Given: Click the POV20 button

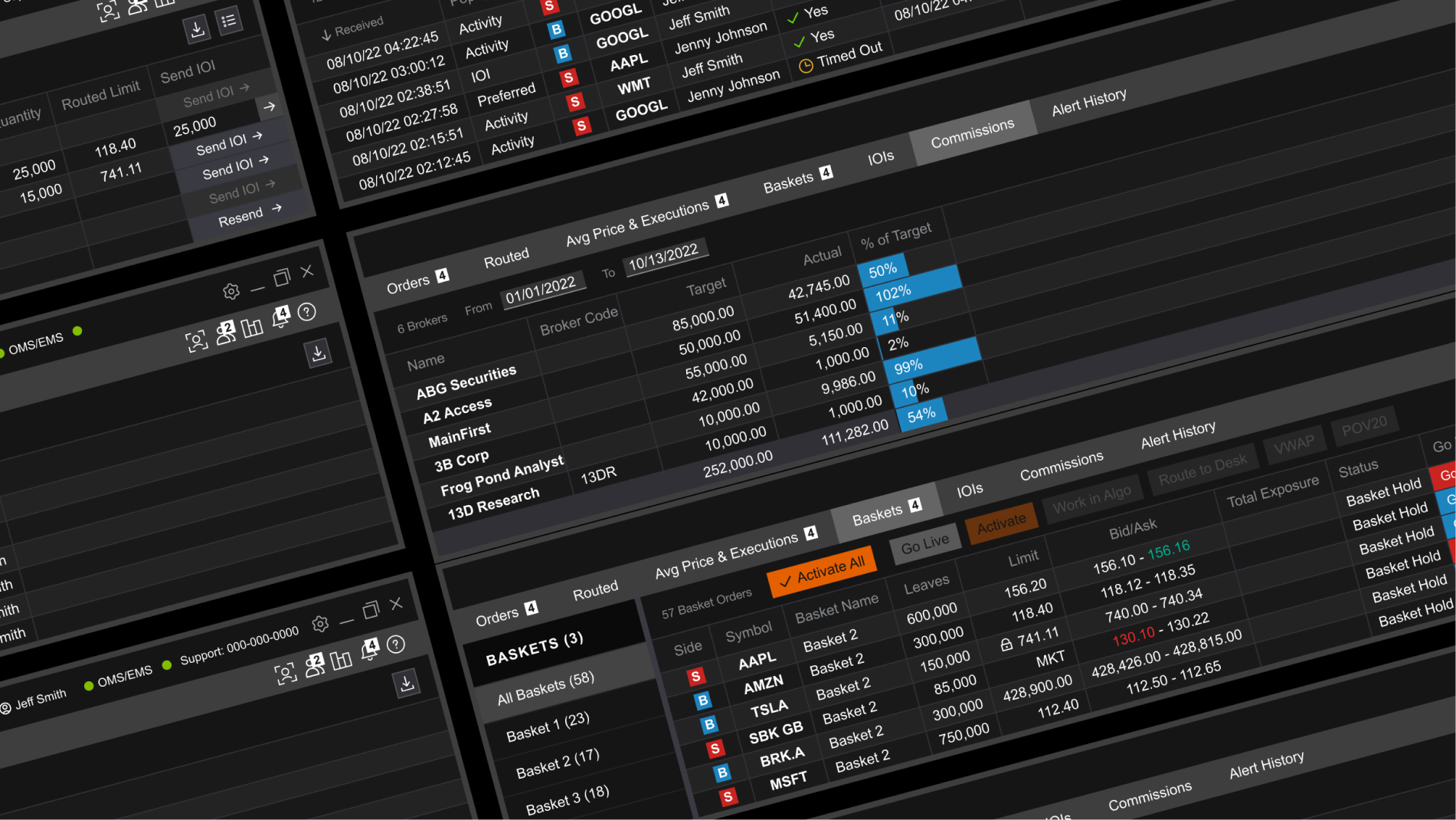Looking at the screenshot, I should [x=1363, y=425].
